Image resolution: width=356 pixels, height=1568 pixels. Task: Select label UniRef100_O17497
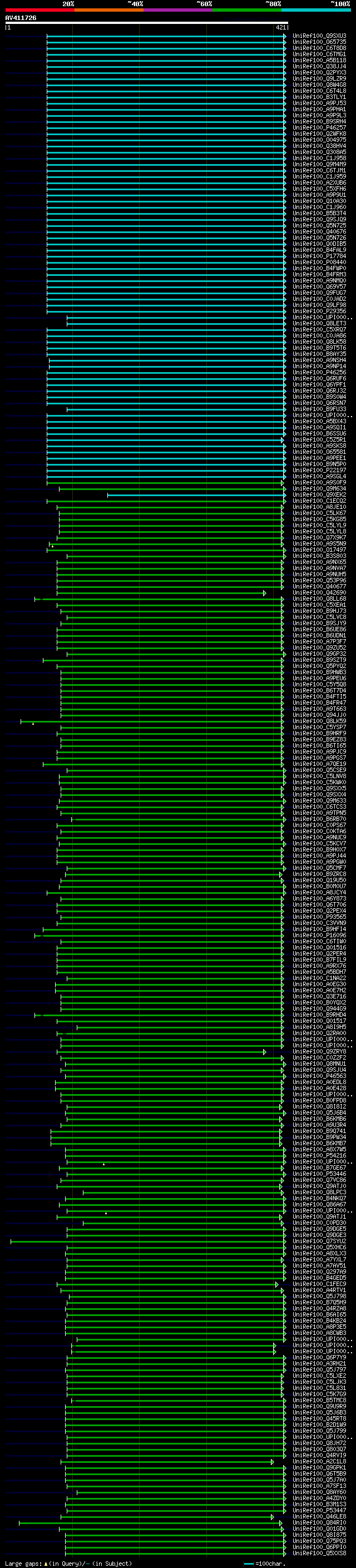319,550
